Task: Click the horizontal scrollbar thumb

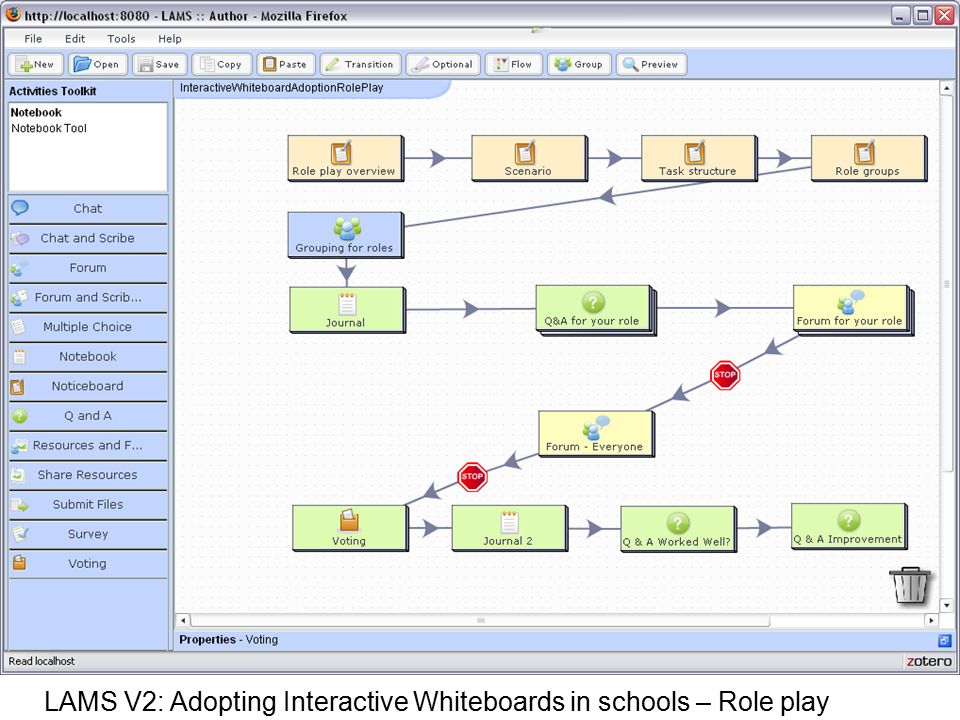Action: [480, 620]
